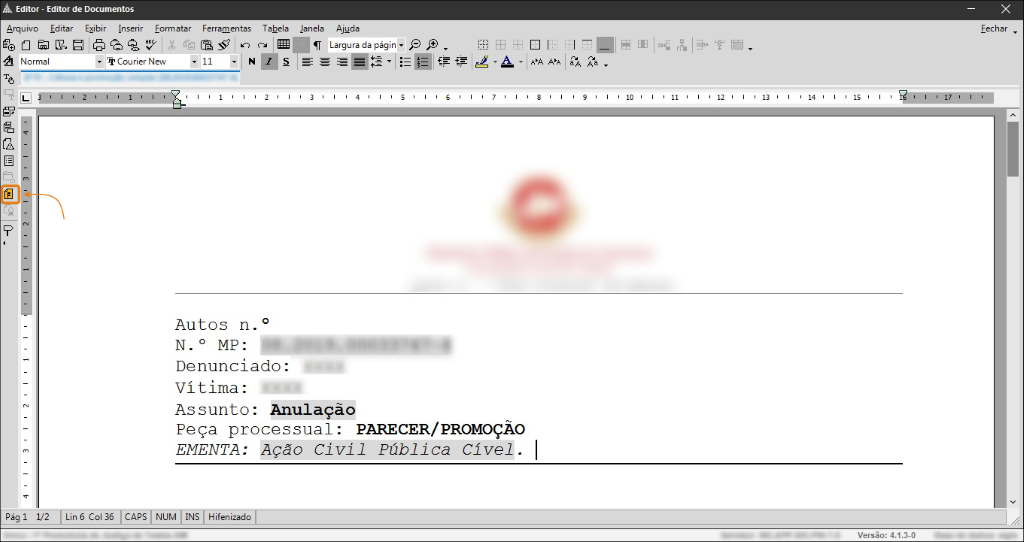Viewport: 1024px width, 542px height.
Task: Align text to the left
Action: click(307, 62)
